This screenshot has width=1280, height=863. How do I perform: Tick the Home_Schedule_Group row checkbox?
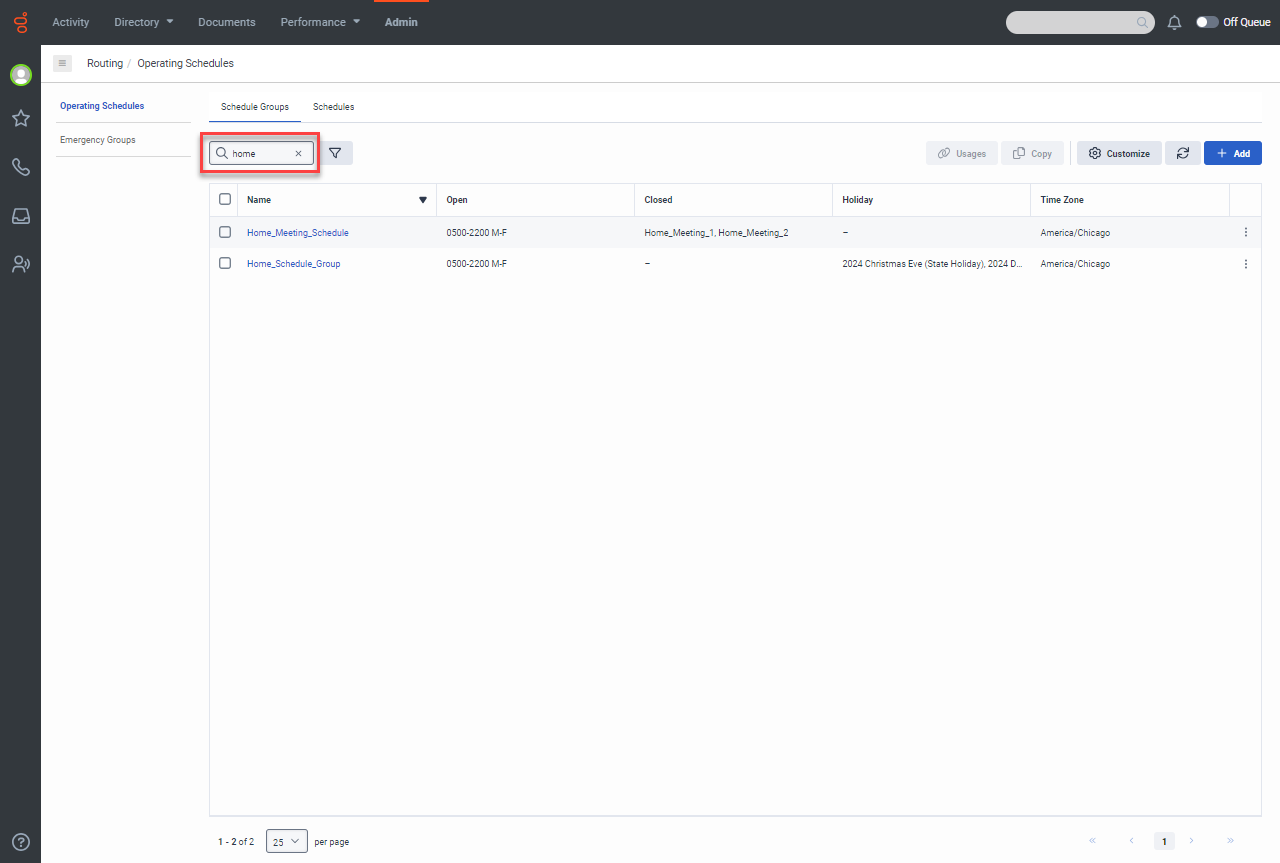tap(225, 263)
